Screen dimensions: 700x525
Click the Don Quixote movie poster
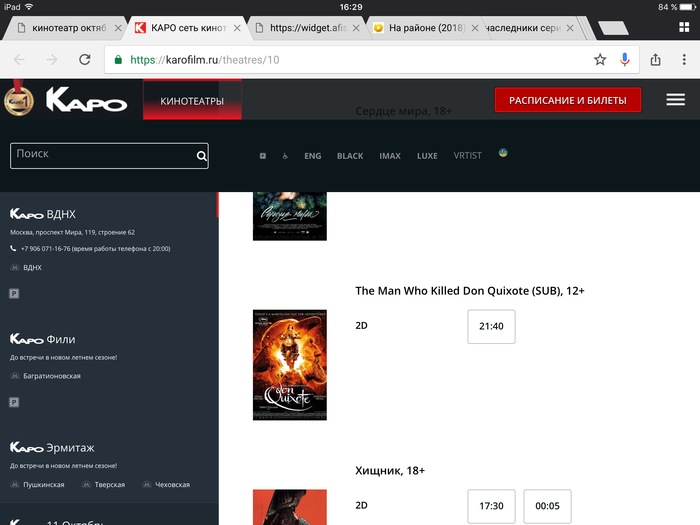pos(289,364)
